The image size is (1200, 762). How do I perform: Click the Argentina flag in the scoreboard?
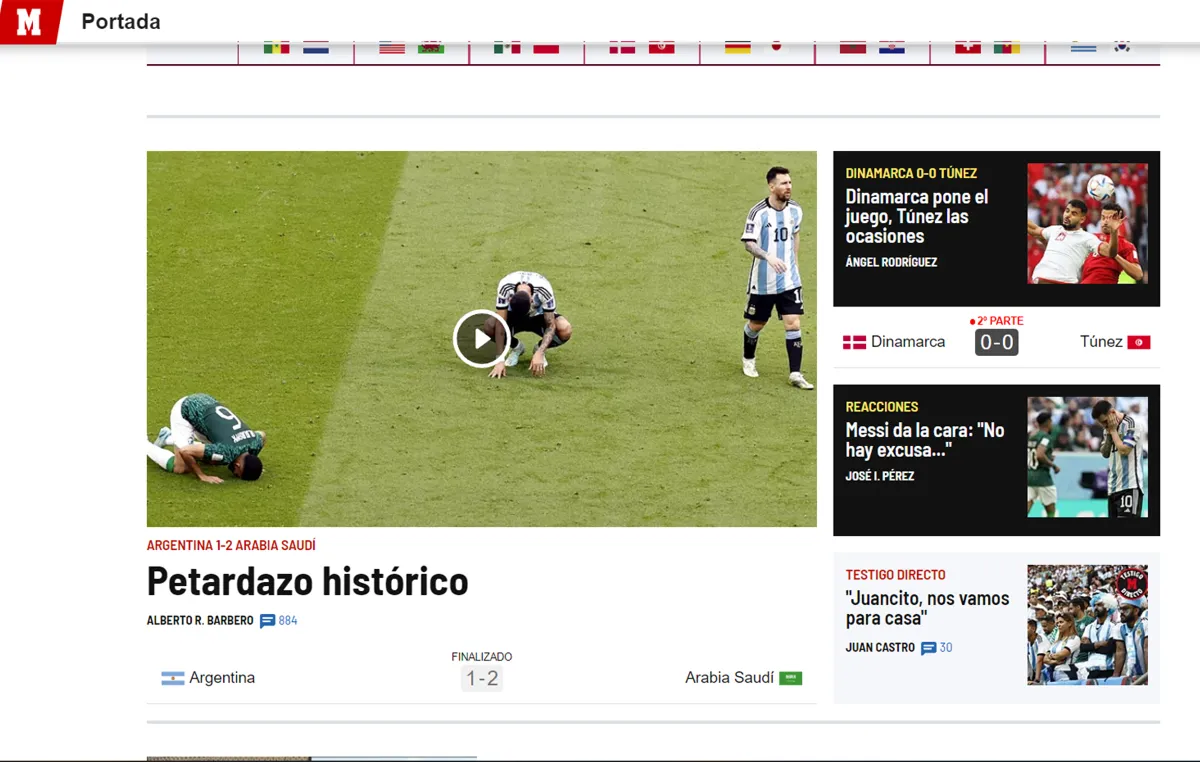(172, 677)
